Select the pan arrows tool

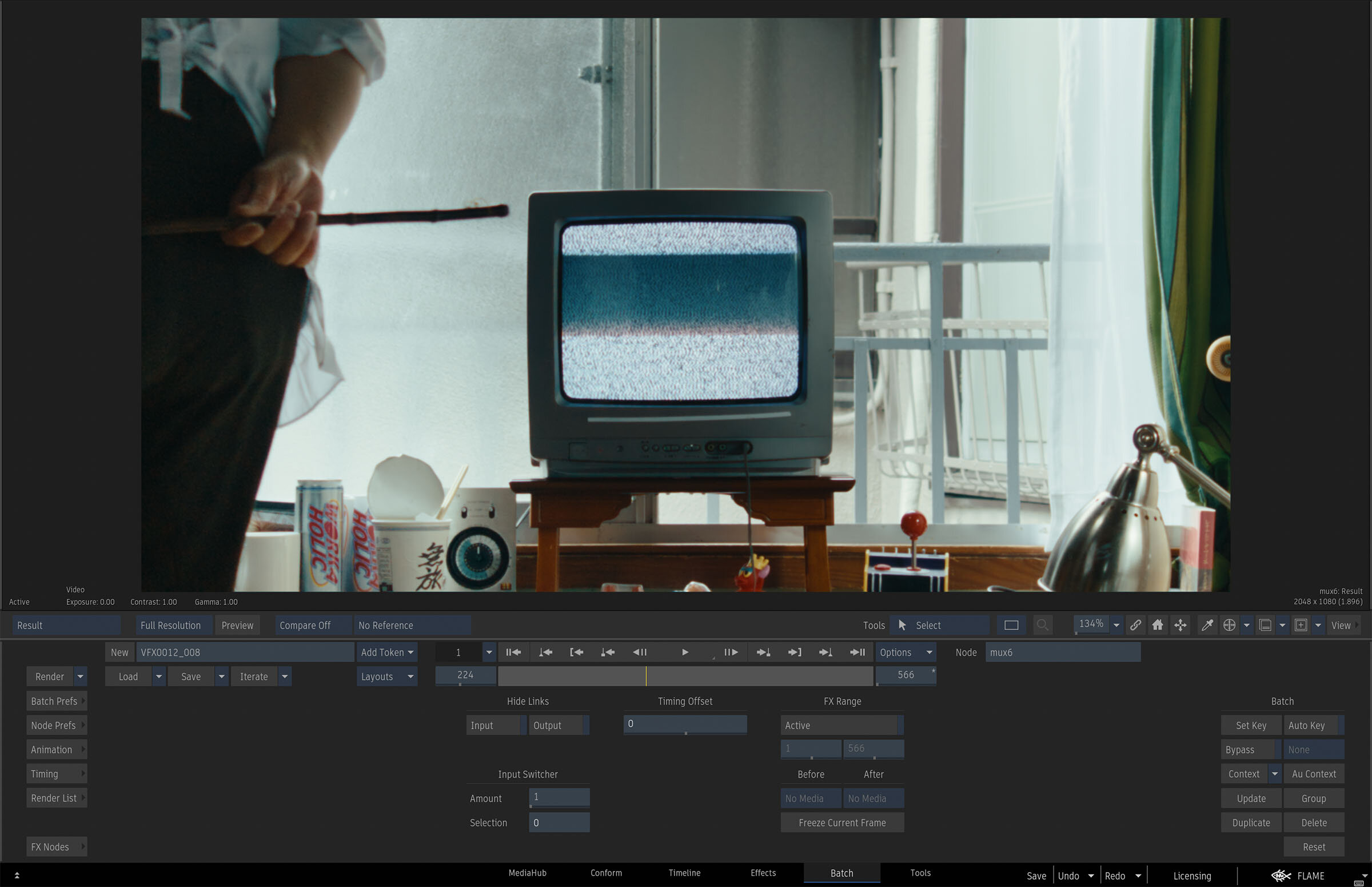click(1180, 625)
